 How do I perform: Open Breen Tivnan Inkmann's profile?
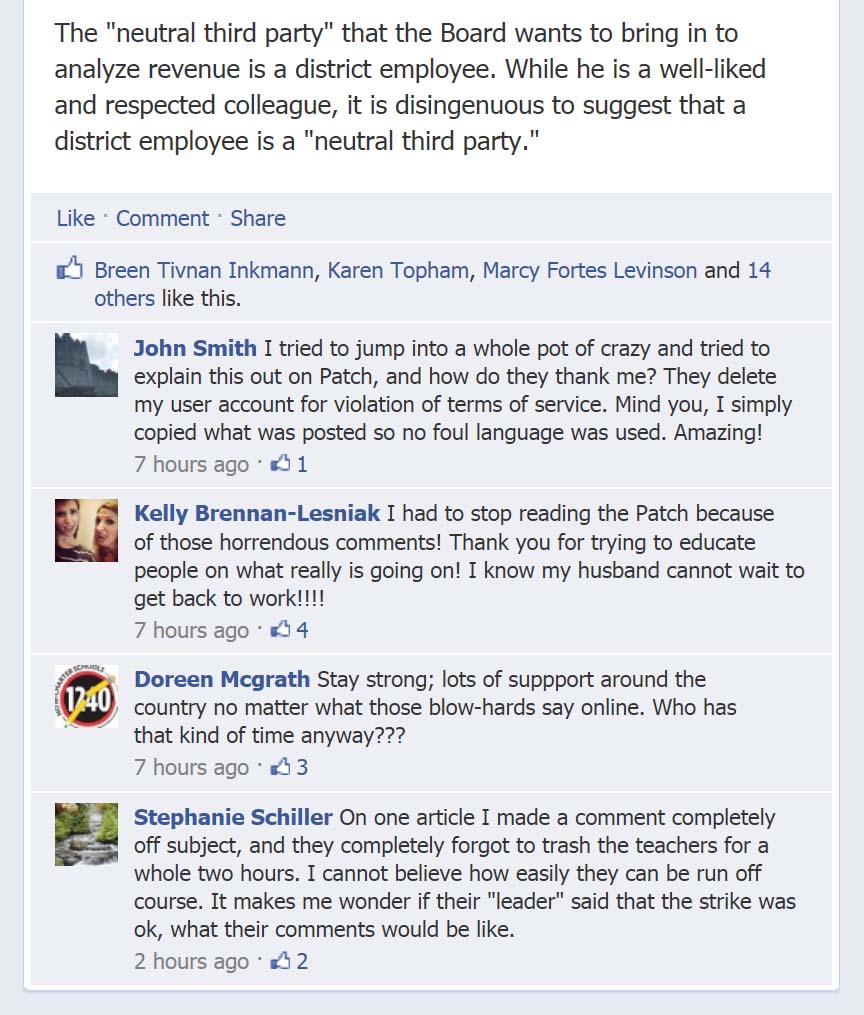pos(205,270)
